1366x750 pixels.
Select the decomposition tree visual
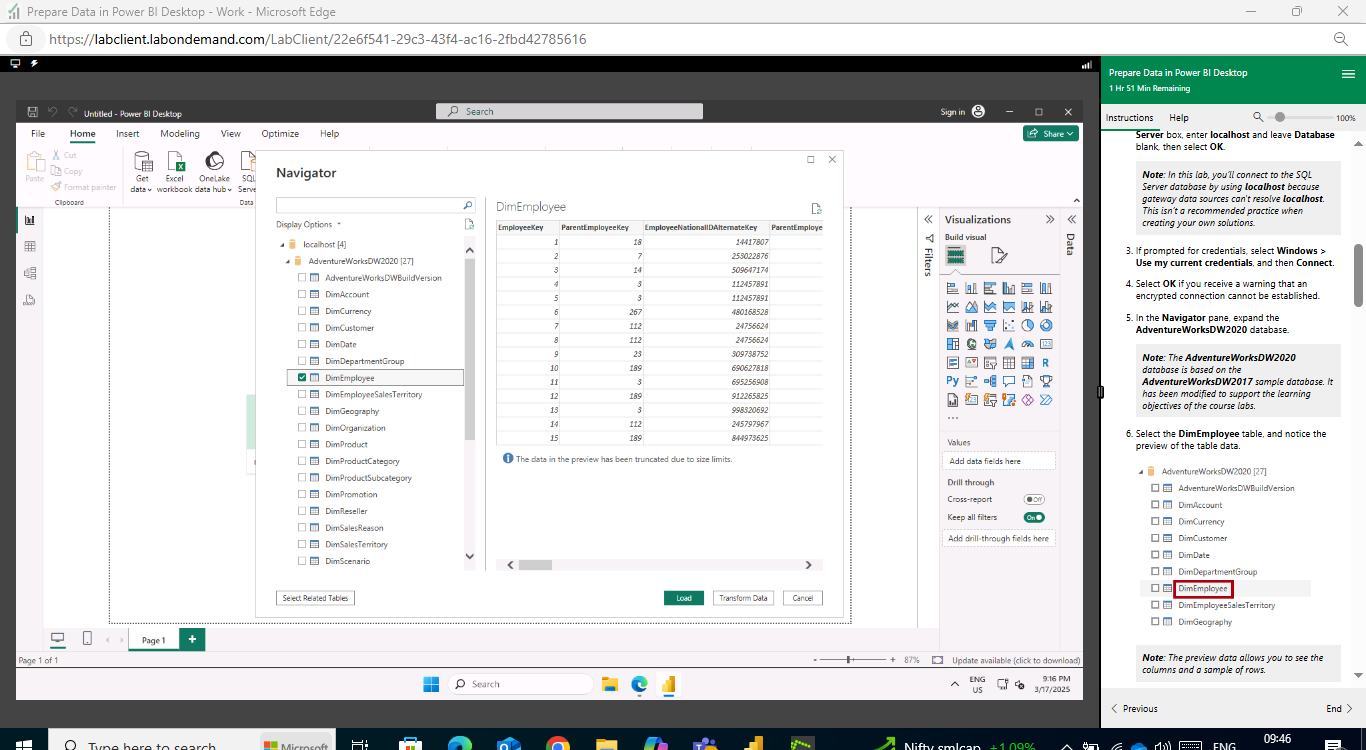tap(990, 381)
